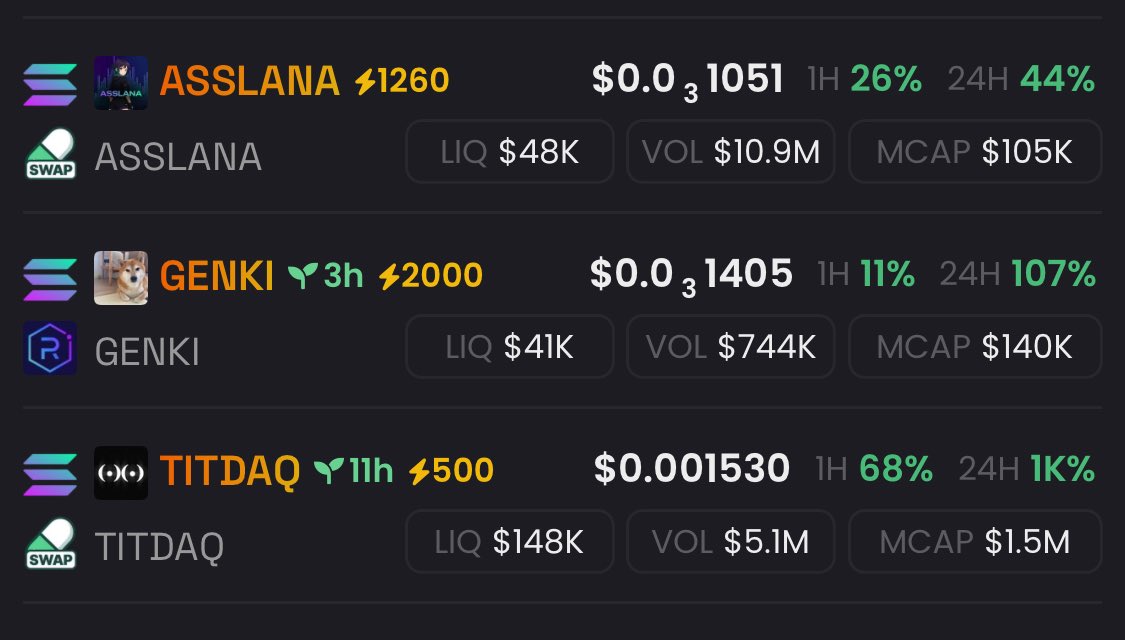Click the lightning boost 1260 badge
Image resolution: width=1125 pixels, height=640 pixels.
coord(402,80)
